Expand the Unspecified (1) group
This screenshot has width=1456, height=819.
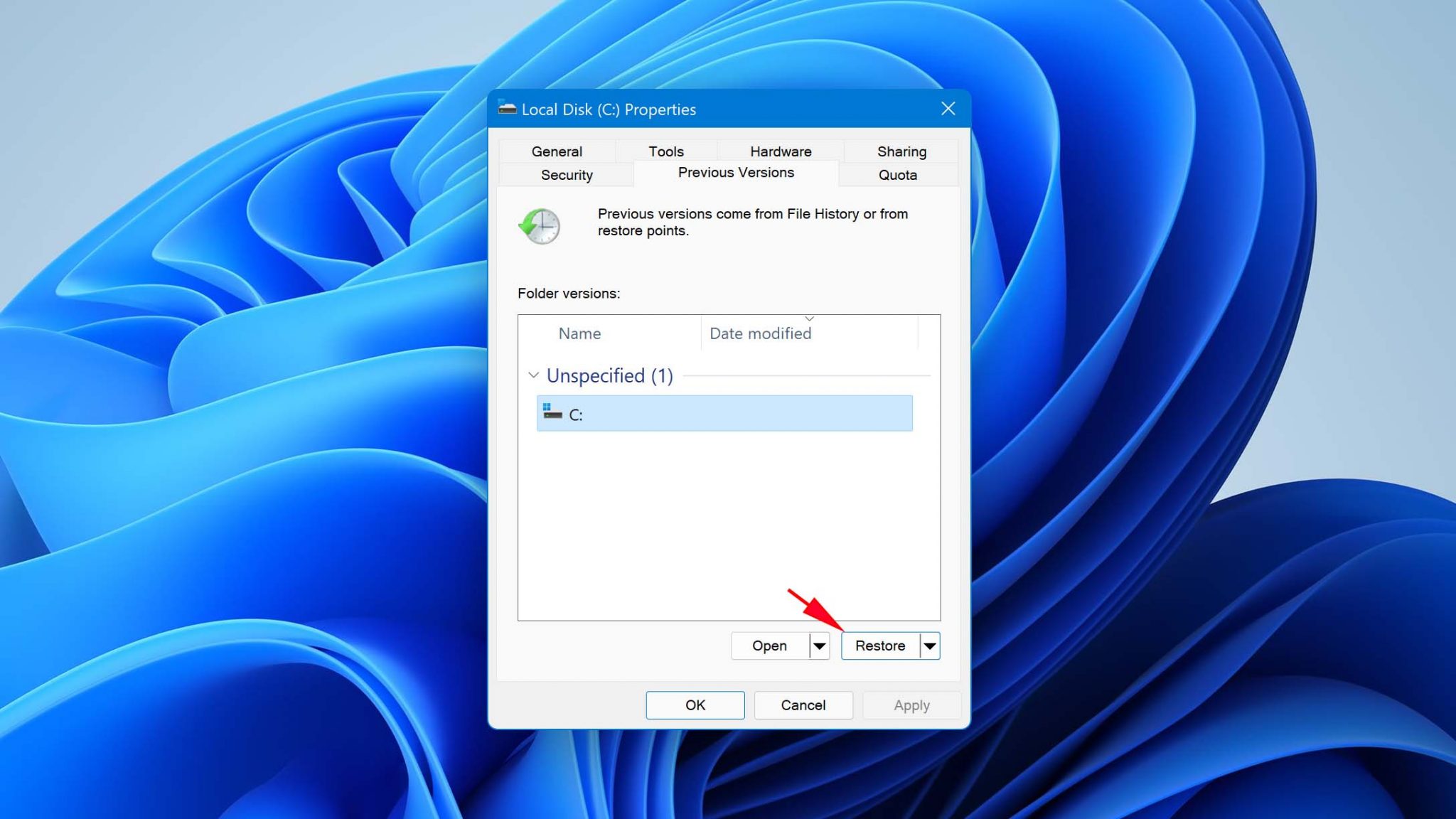coord(534,375)
